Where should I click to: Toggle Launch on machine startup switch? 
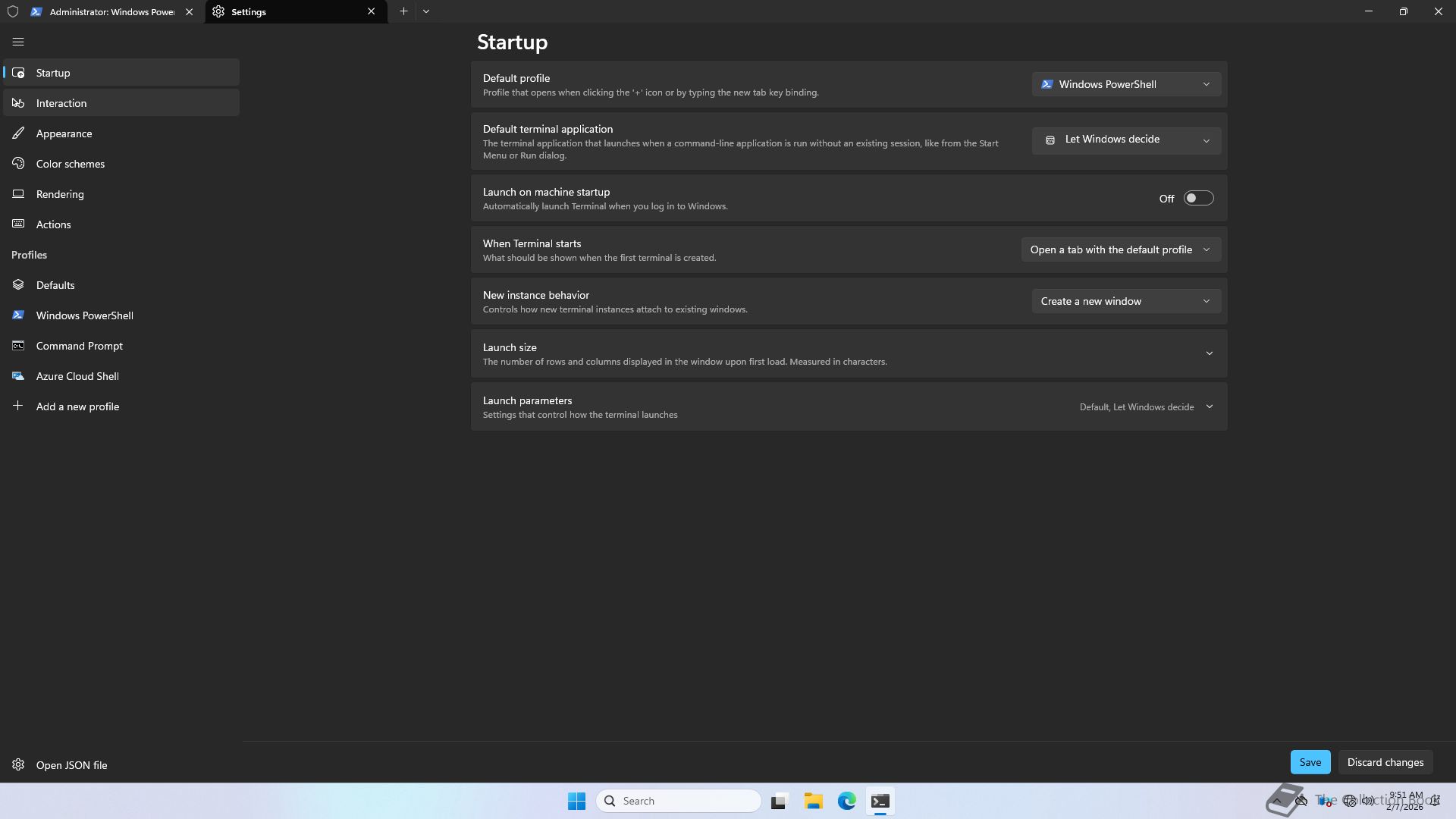click(x=1198, y=198)
